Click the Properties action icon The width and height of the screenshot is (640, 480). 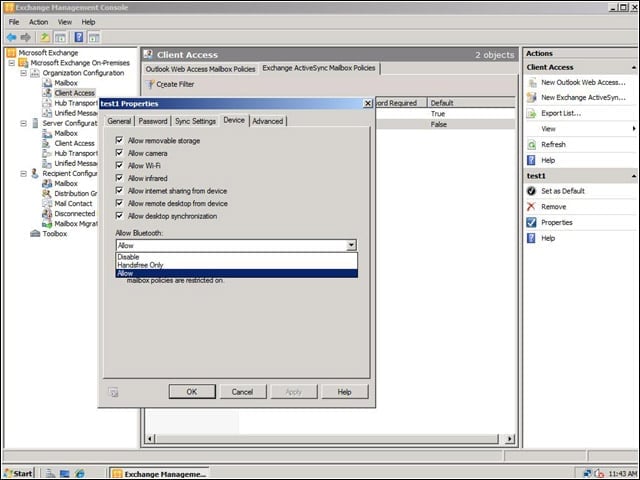[531, 222]
